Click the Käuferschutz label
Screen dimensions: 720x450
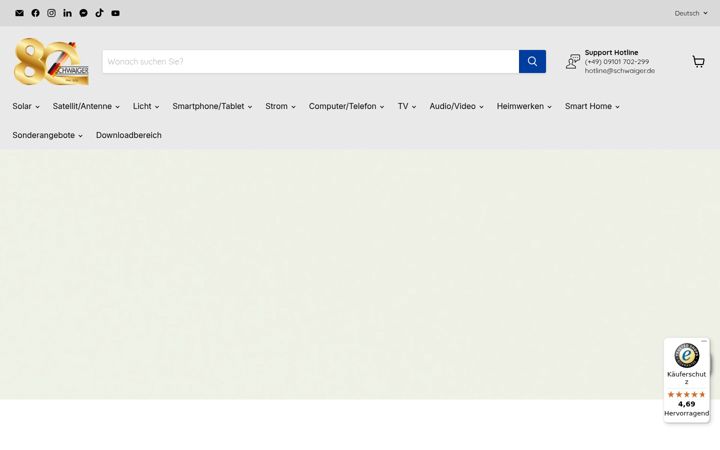686,378
